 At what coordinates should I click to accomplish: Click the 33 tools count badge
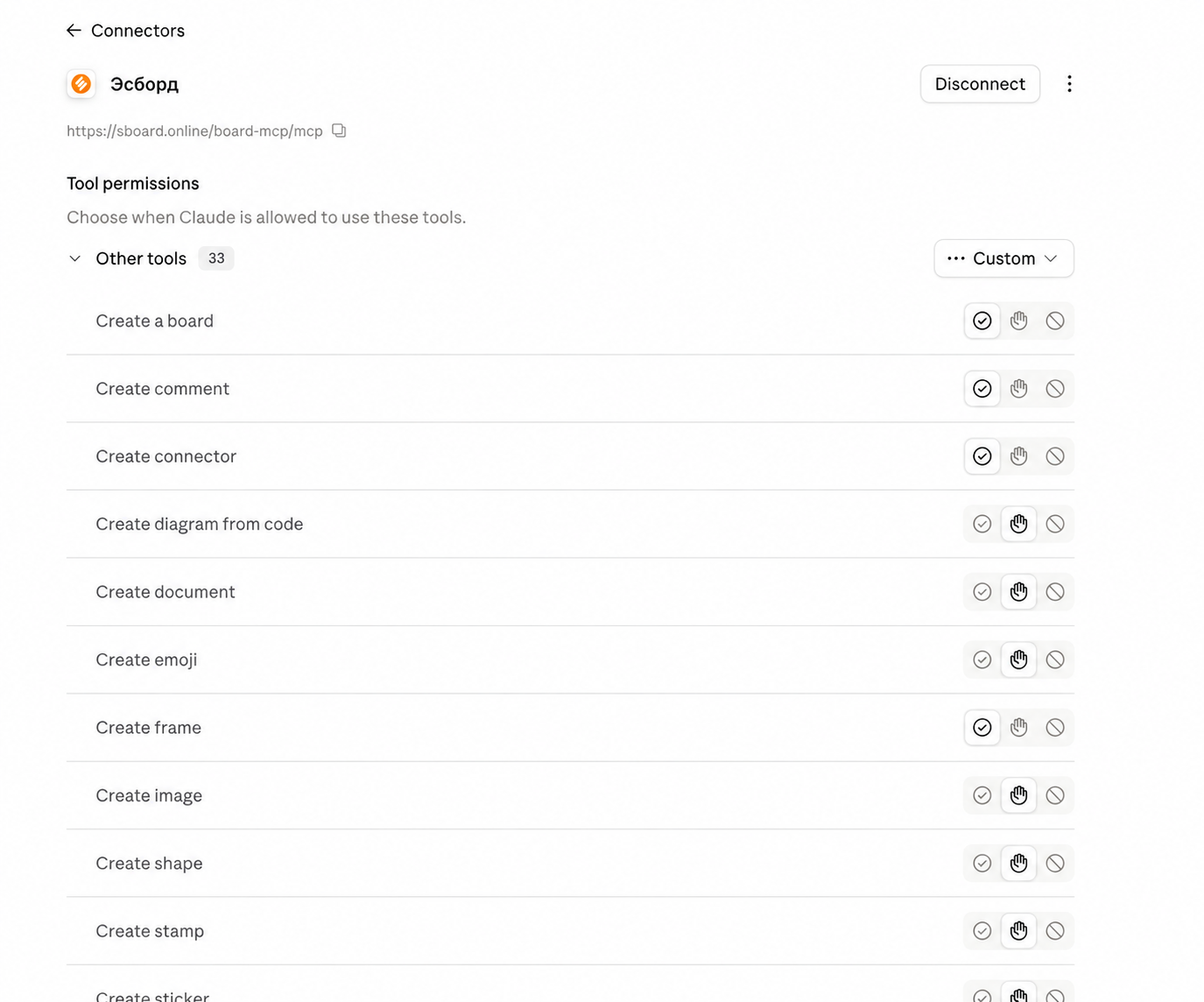click(216, 258)
